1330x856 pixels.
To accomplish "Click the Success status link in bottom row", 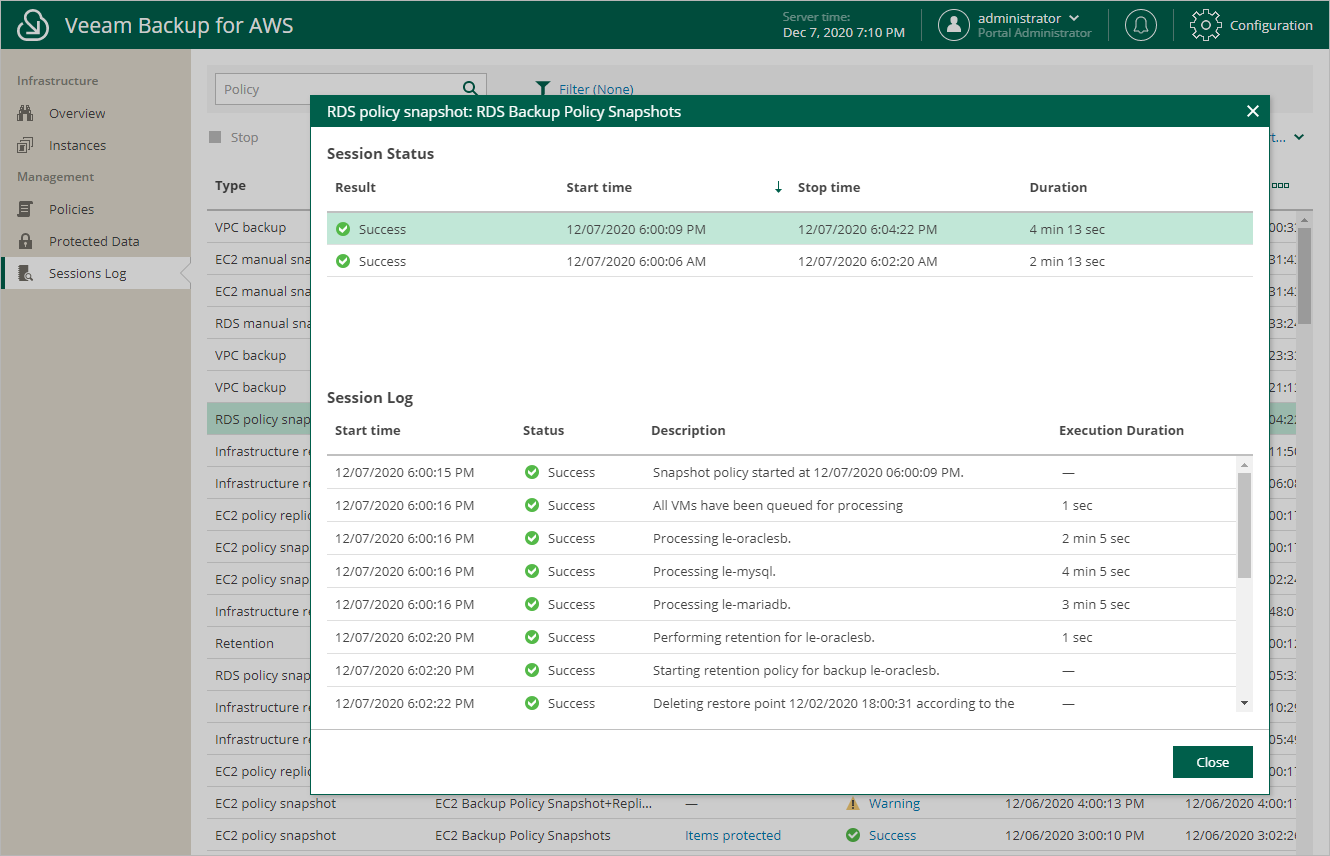I will pos(892,835).
